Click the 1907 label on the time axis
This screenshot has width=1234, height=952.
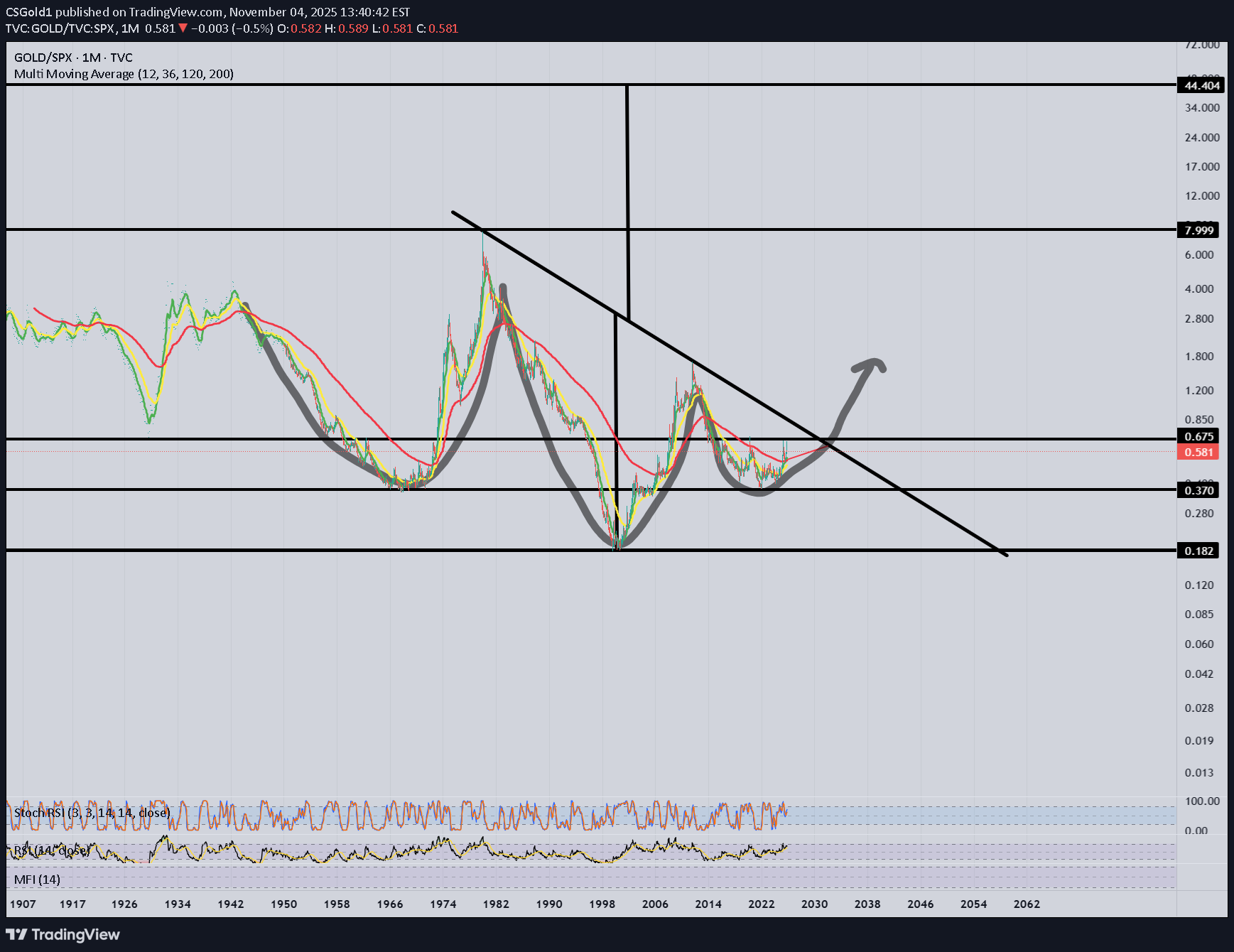click(22, 904)
